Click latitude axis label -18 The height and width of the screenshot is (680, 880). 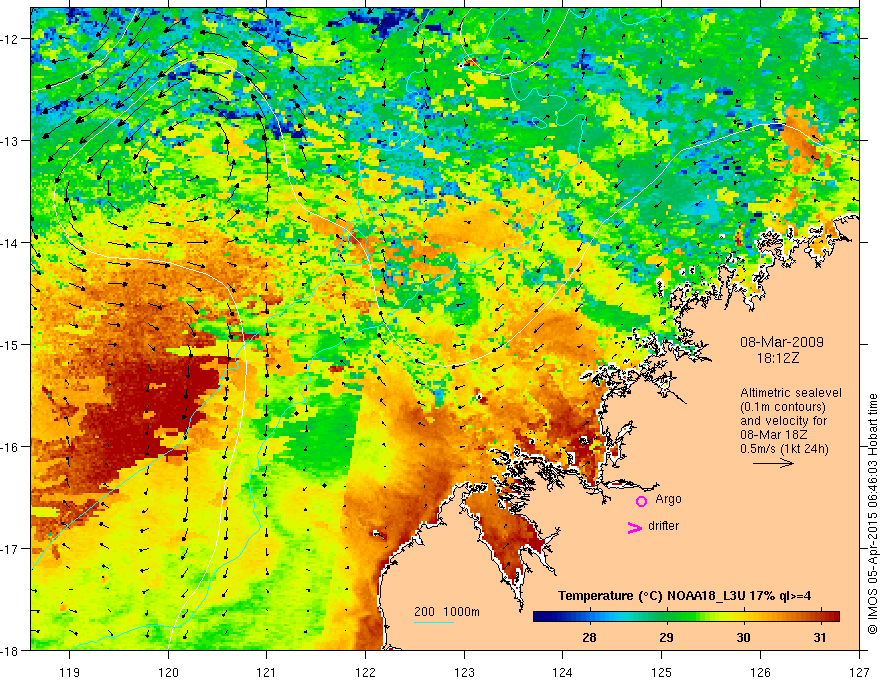(11, 650)
